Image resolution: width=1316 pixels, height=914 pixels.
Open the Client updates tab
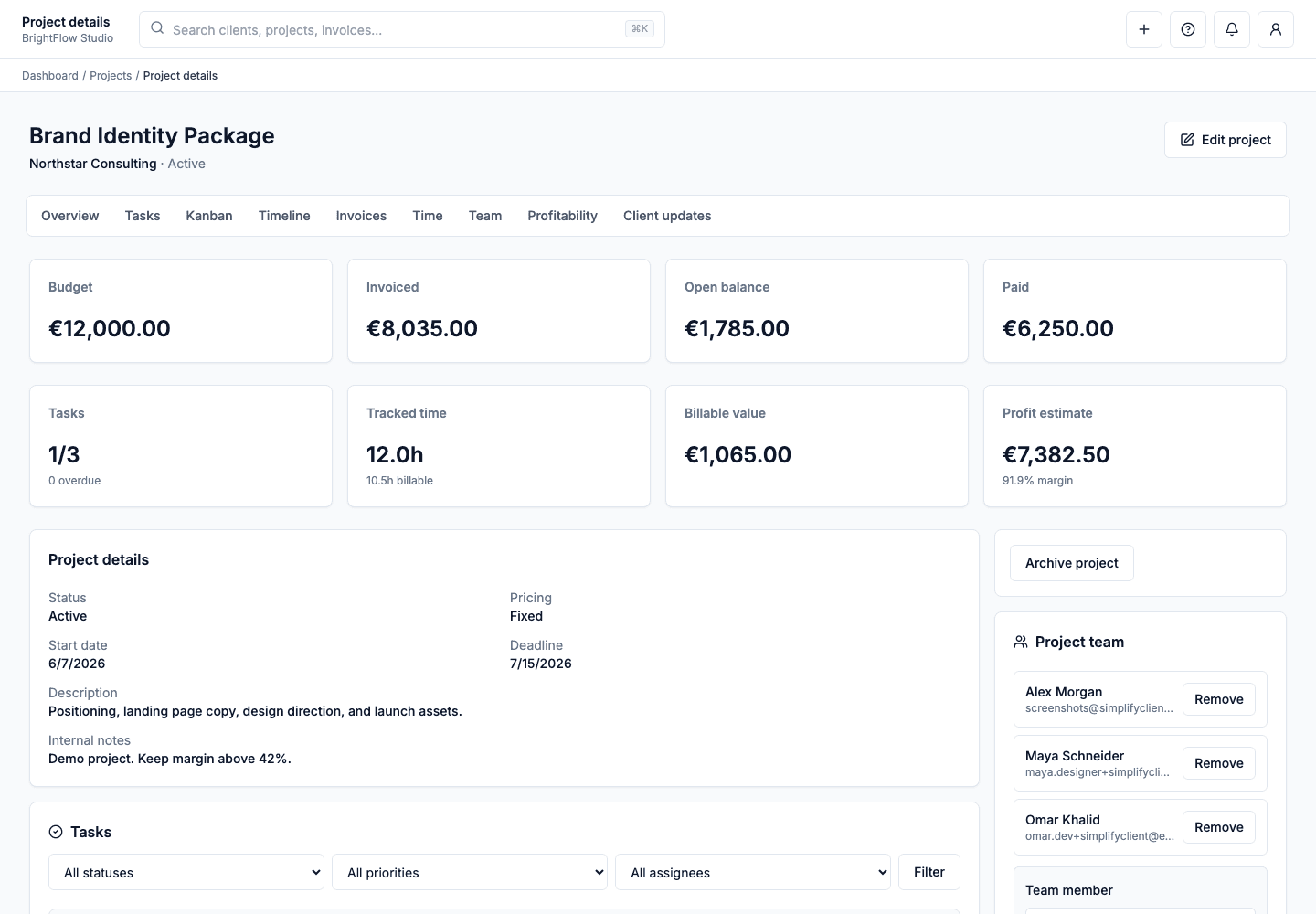667,216
